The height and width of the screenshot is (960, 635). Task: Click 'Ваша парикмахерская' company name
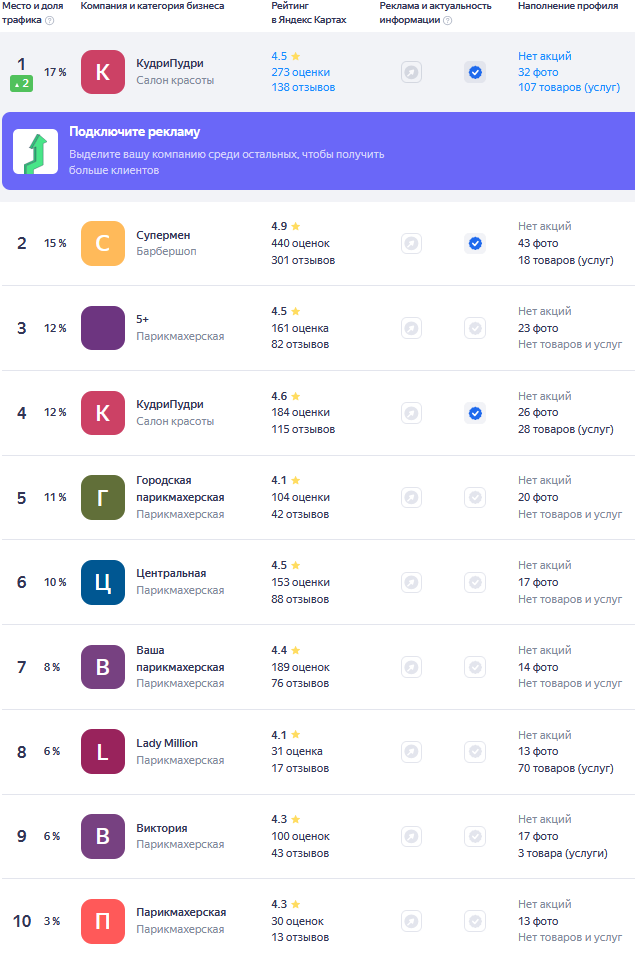(x=180, y=659)
